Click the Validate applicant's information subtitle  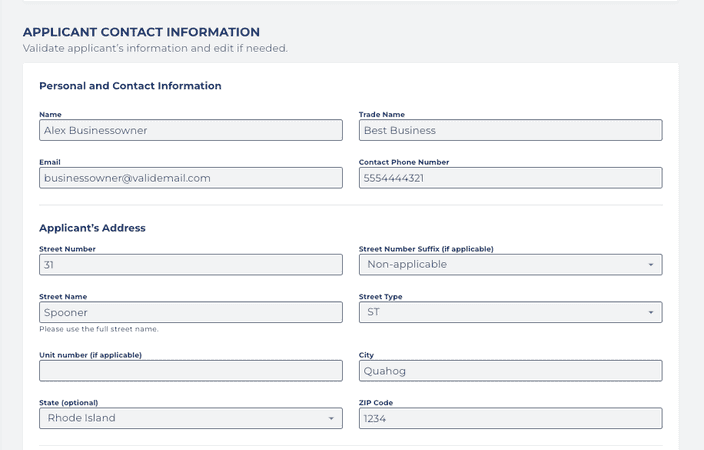tap(155, 48)
